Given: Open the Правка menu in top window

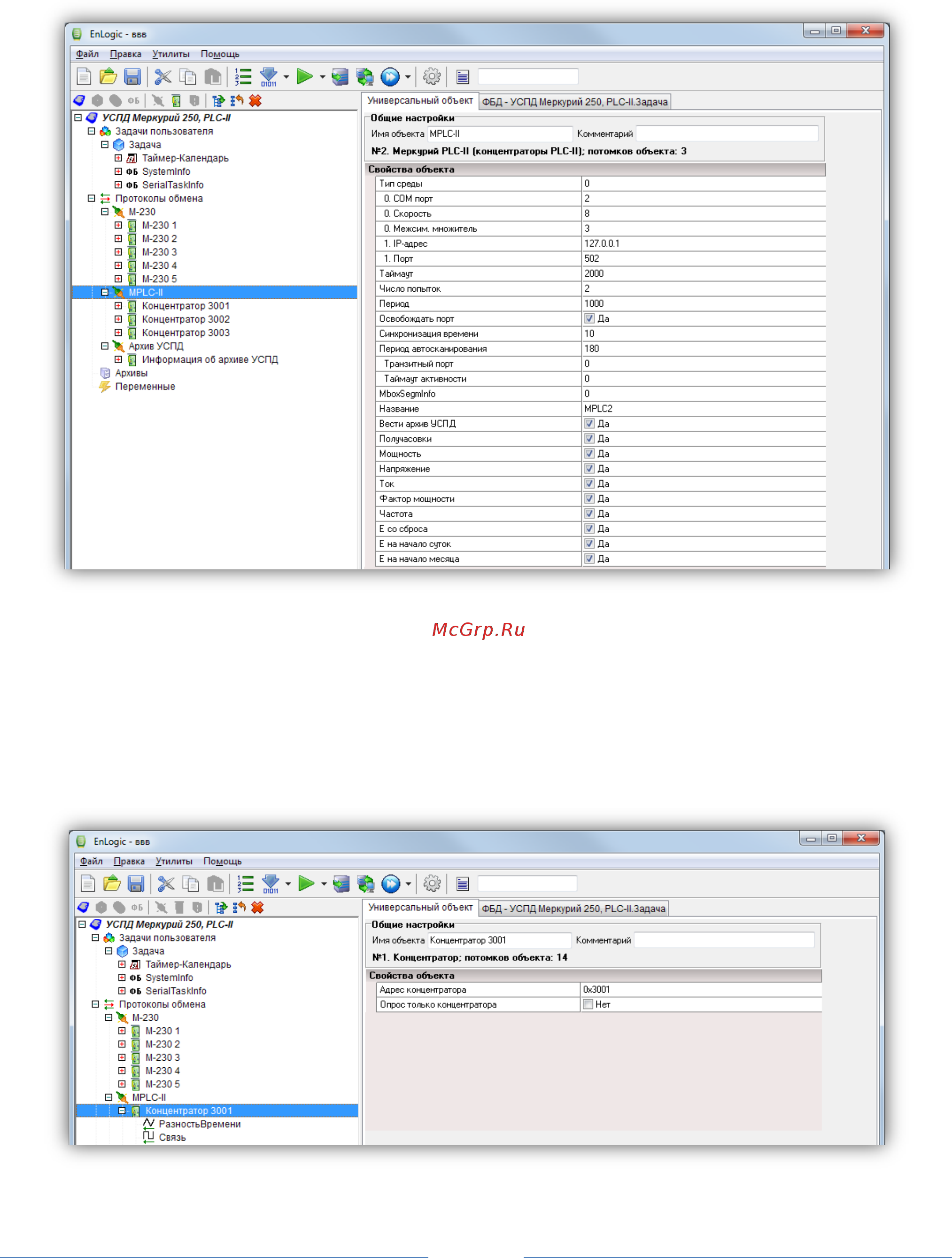Looking at the screenshot, I should click(x=125, y=54).
